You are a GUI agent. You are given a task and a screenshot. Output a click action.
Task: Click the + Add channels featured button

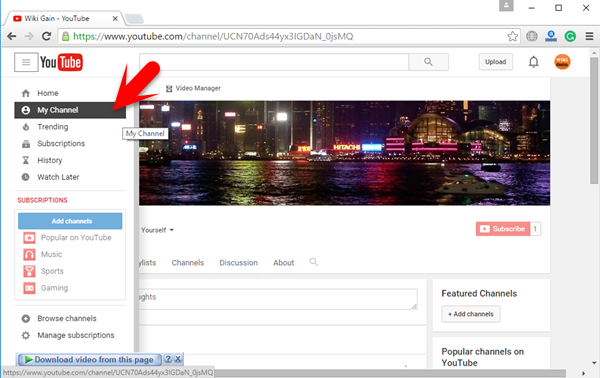pyautogui.click(x=471, y=314)
